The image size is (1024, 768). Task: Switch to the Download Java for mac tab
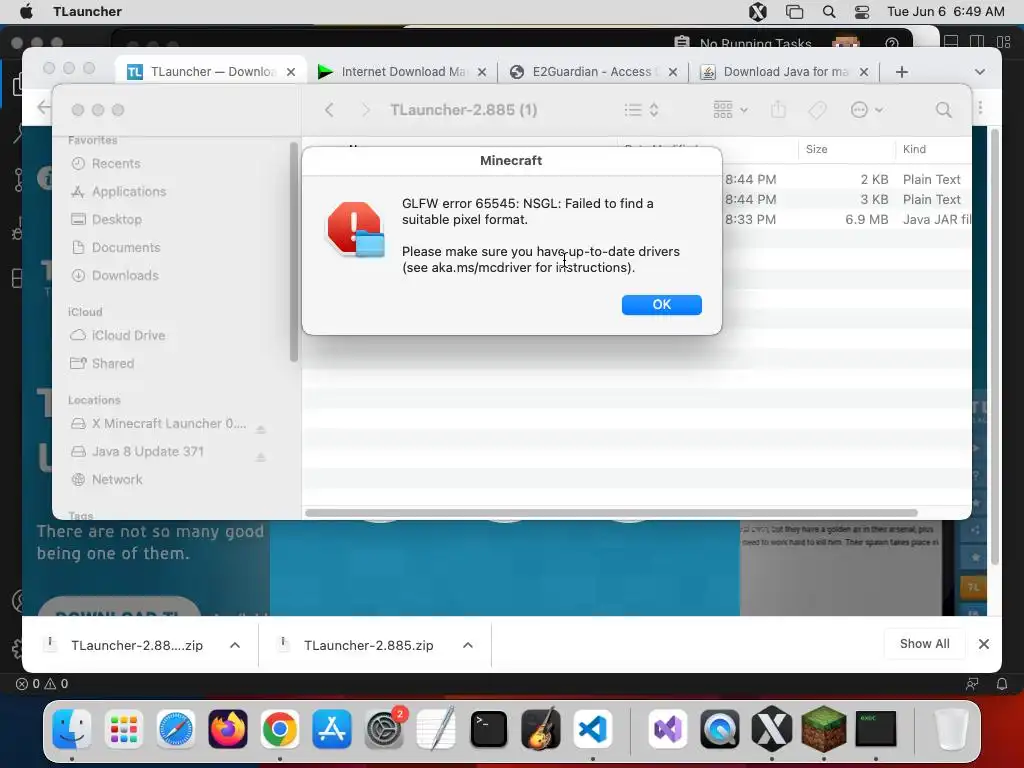click(784, 72)
